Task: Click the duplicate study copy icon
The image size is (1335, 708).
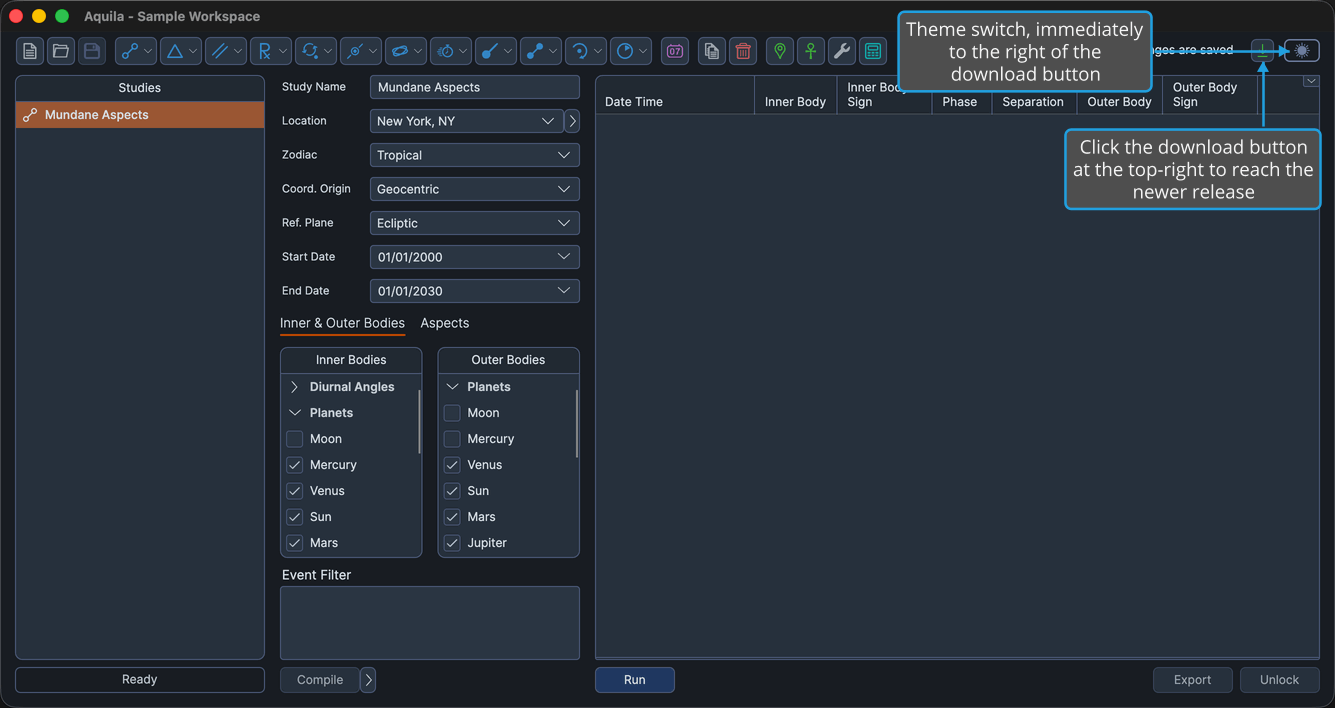Action: (711, 51)
